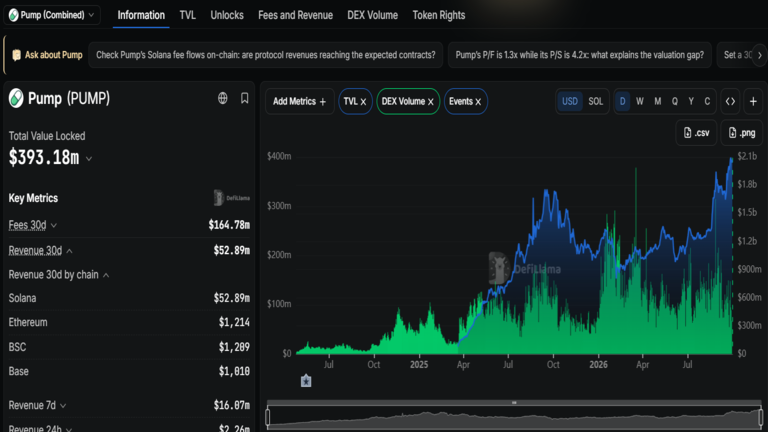Click the Pump logo beside protocol name
This screenshot has height=432, width=768.
point(16,98)
